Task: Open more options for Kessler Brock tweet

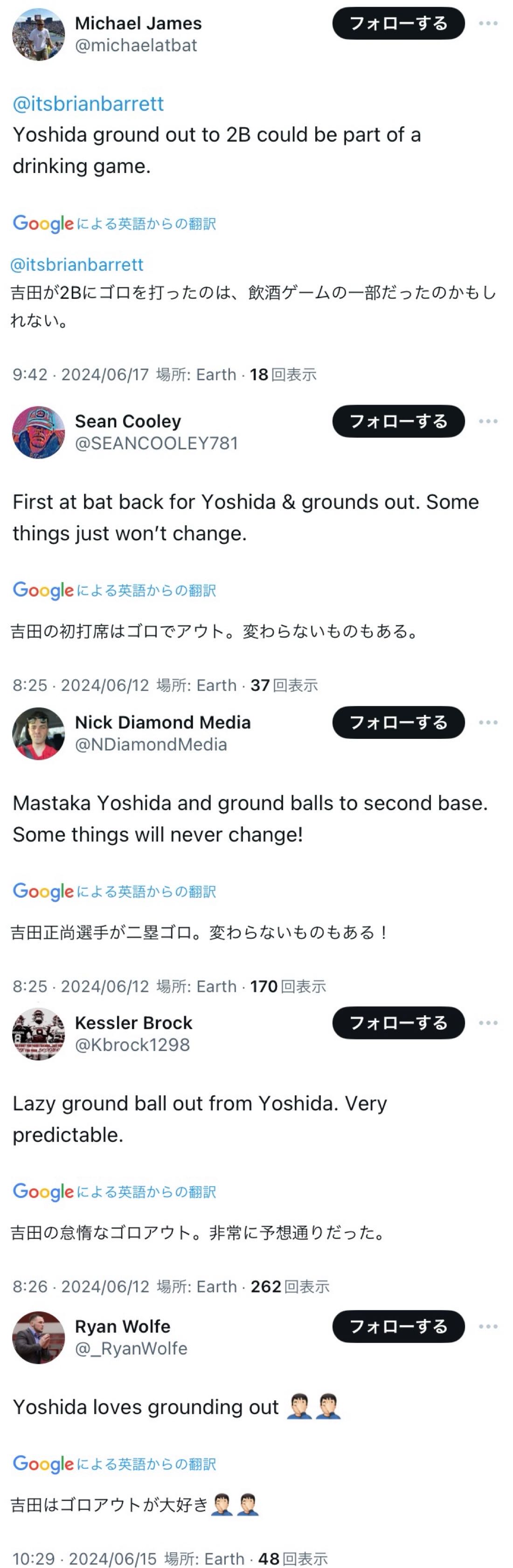Action: click(488, 1023)
